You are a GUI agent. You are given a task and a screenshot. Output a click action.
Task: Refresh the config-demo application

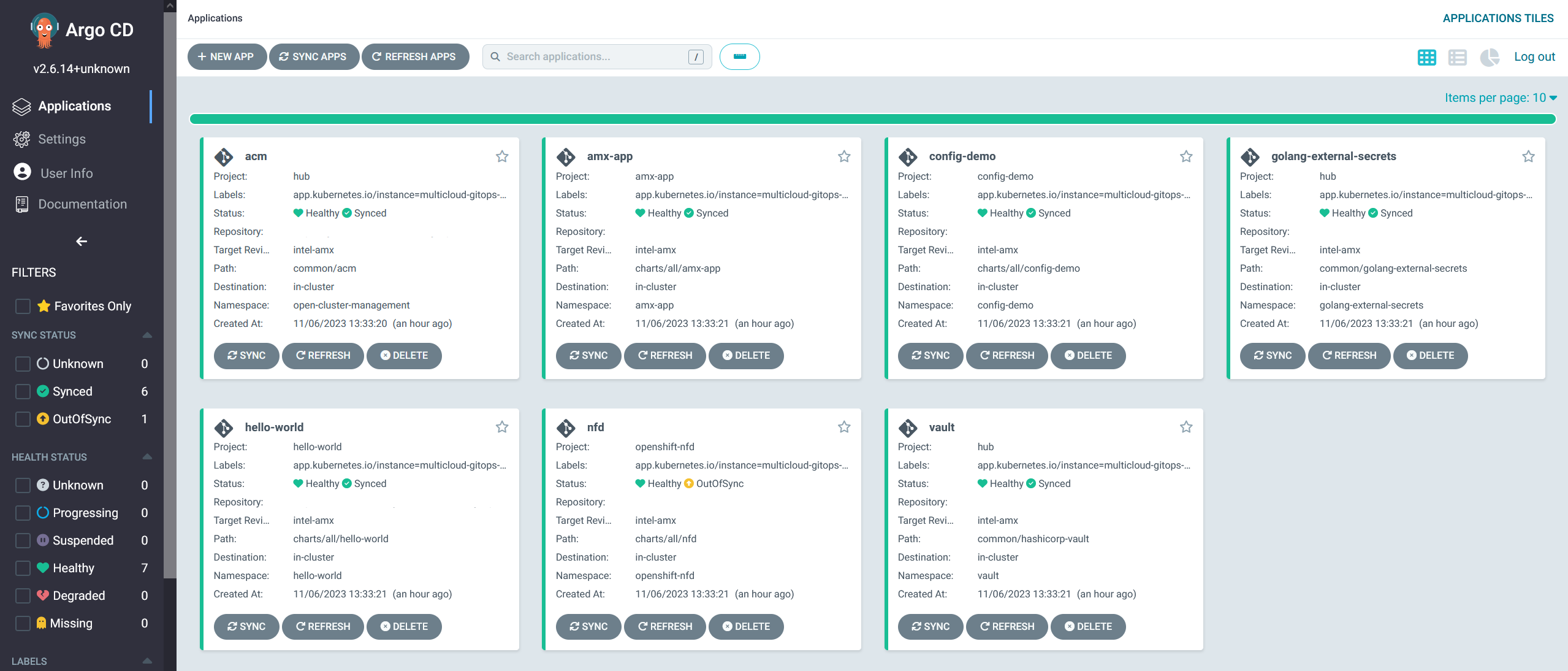[1007, 356]
